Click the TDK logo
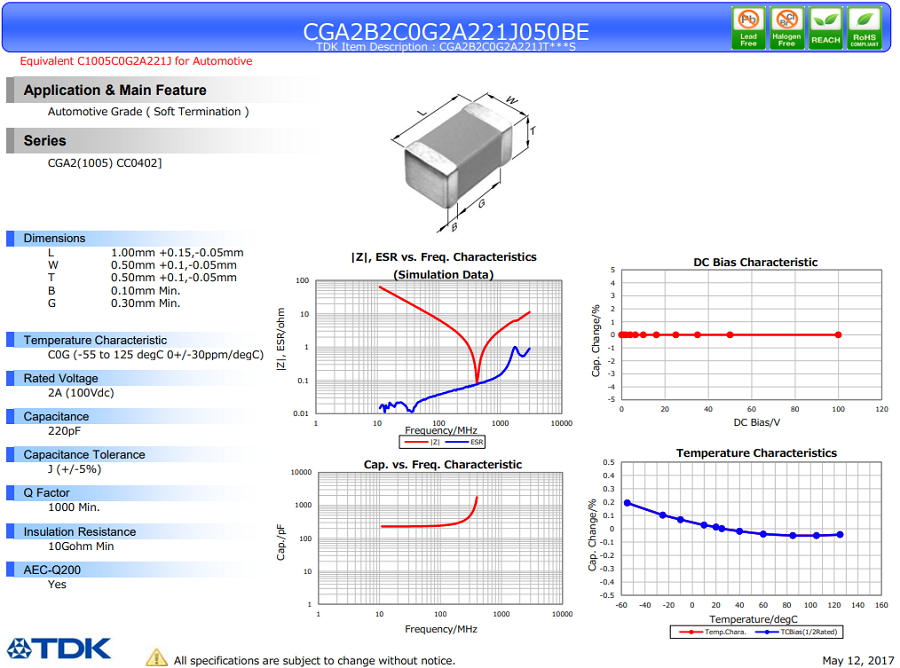This screenshot has height=668, width=900. (59, 648)
